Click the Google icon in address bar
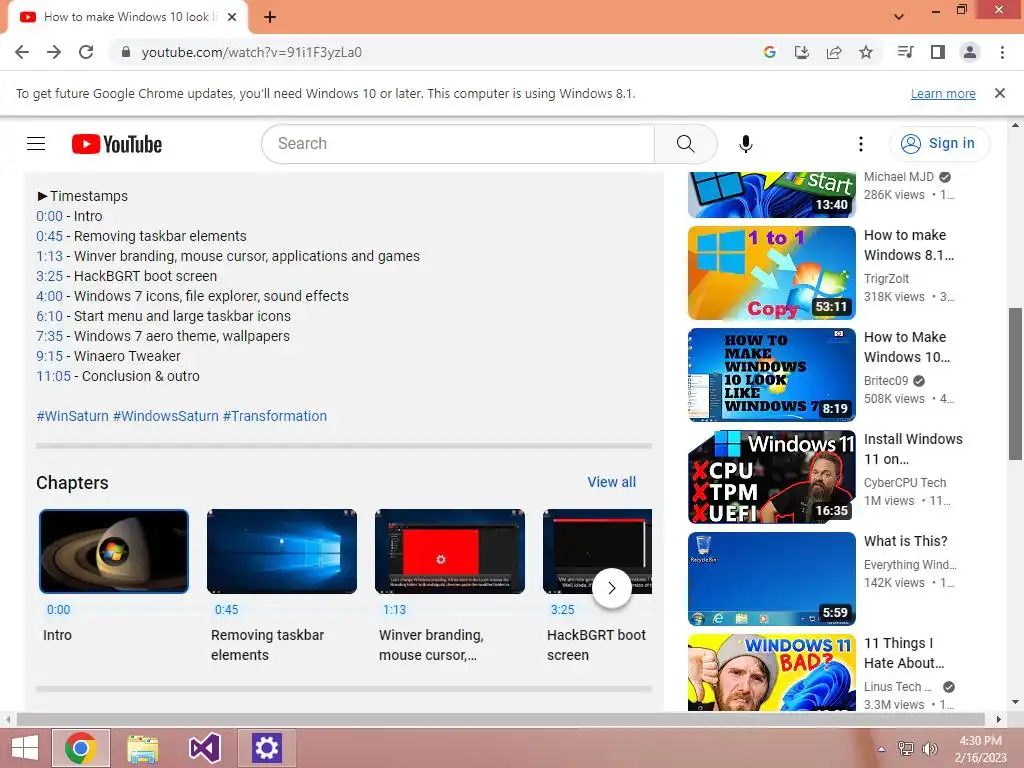1024x768 pixels. tap(769, 52)
